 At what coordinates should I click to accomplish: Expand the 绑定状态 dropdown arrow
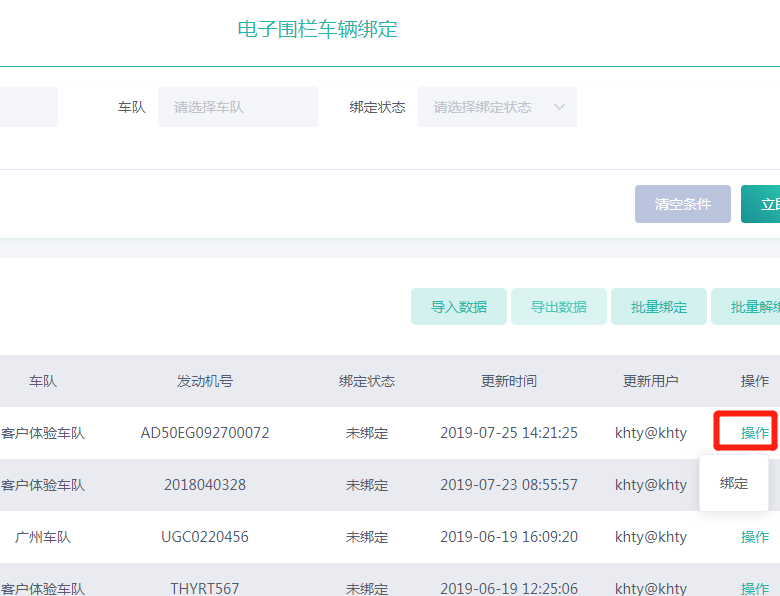(x=558, y=107)
